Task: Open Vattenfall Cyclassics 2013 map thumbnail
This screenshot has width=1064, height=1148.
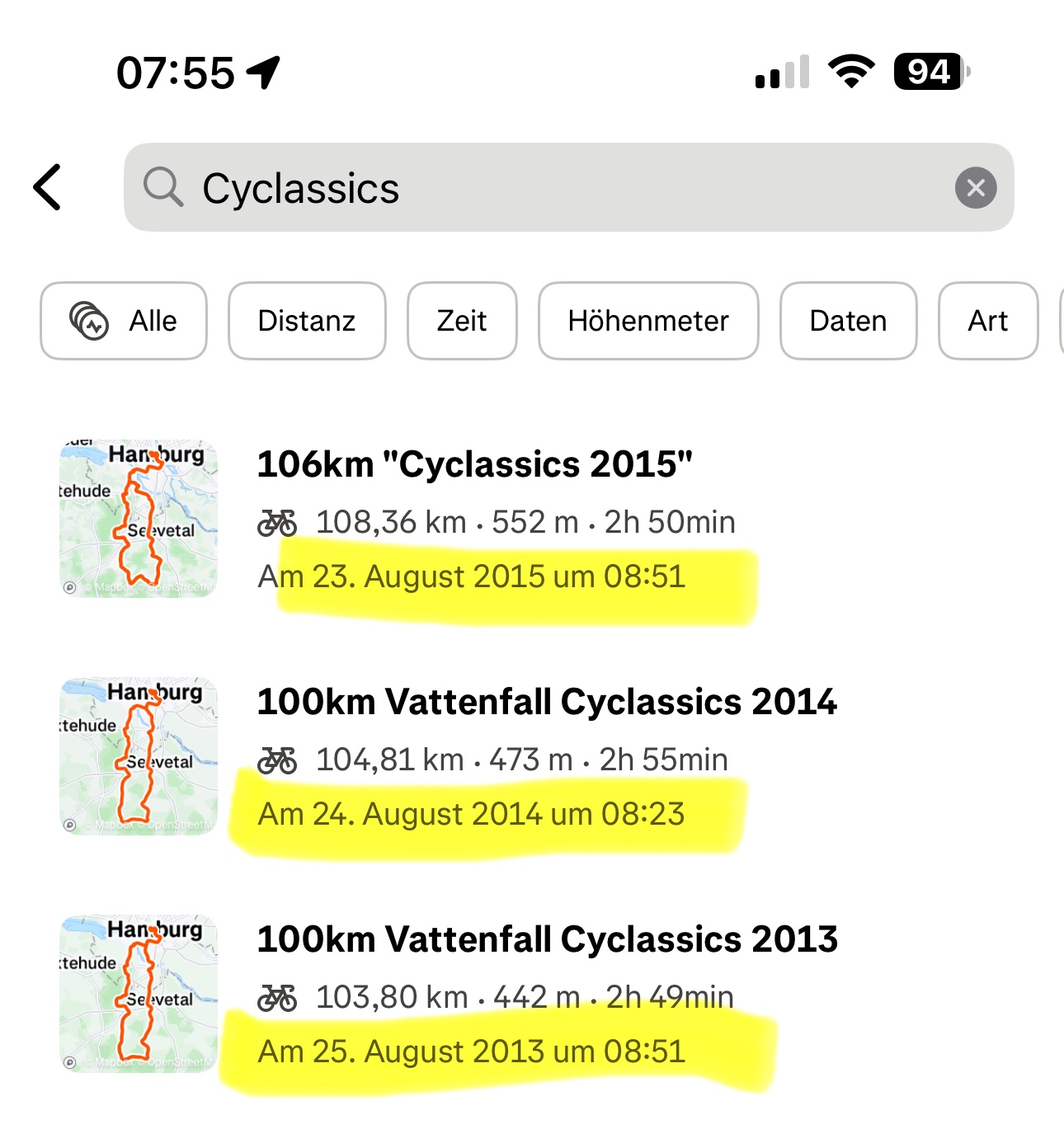Action: click(139, 993)
